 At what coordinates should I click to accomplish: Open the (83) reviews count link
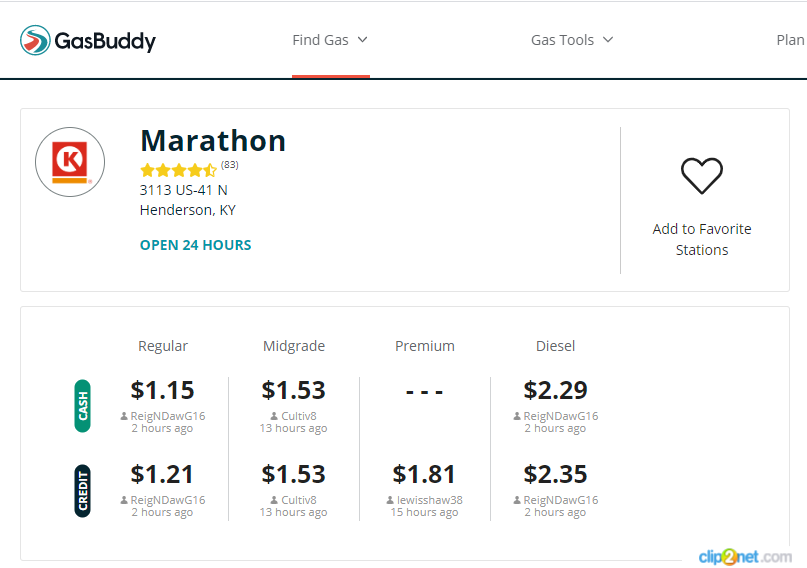tap(230, 165)
